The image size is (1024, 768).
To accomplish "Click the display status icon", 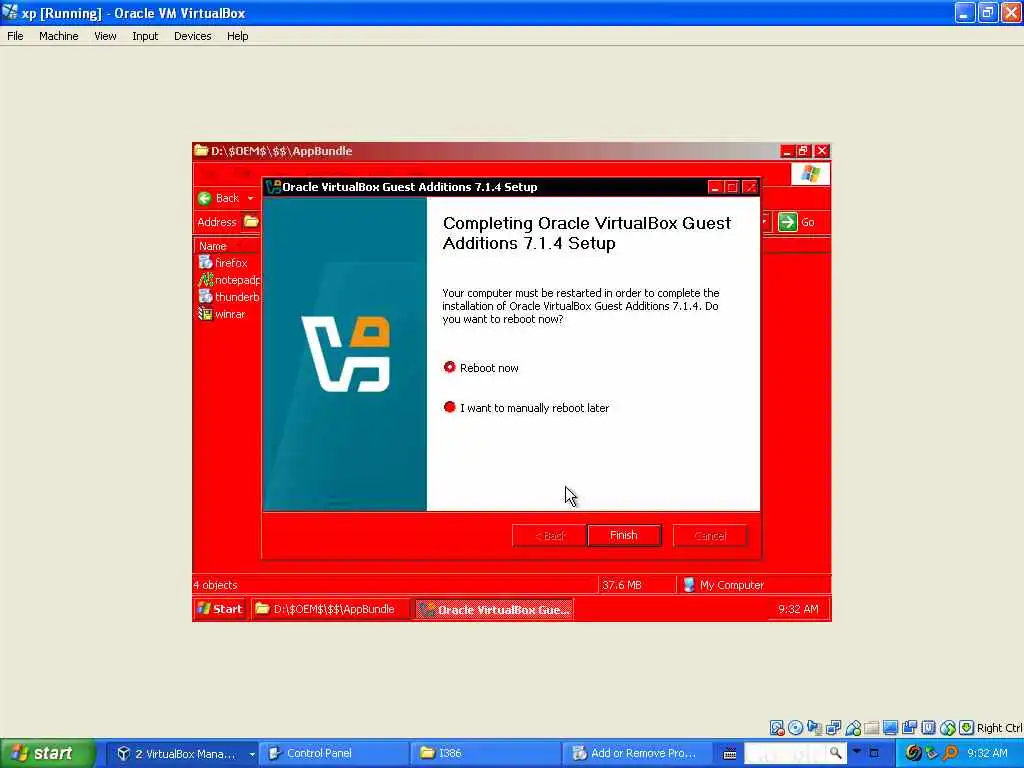I will pyautogui.click(x=891, y=728).
